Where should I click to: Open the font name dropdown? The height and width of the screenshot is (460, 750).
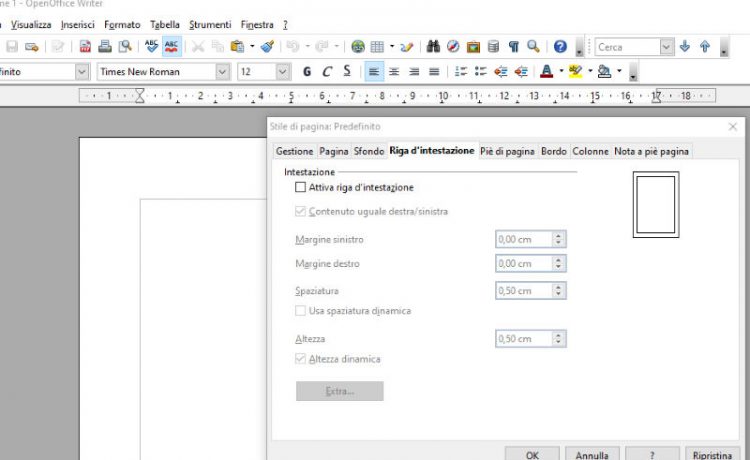(x=222, y=72)
